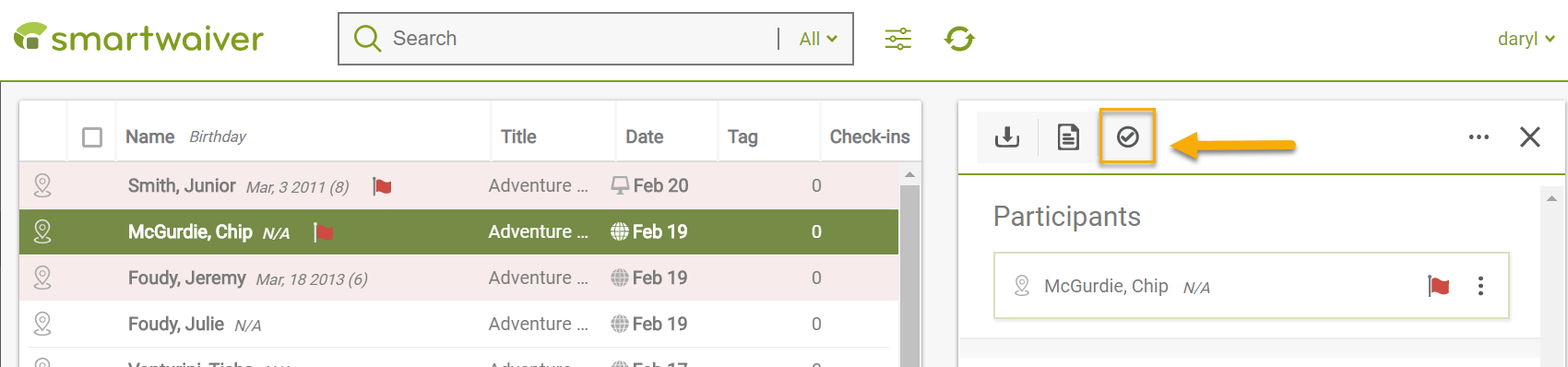The height and width of the screenshot is (367, 1568).
Task: Click Adventure title in Foudy, Julie row
Action: click(539, 324)
